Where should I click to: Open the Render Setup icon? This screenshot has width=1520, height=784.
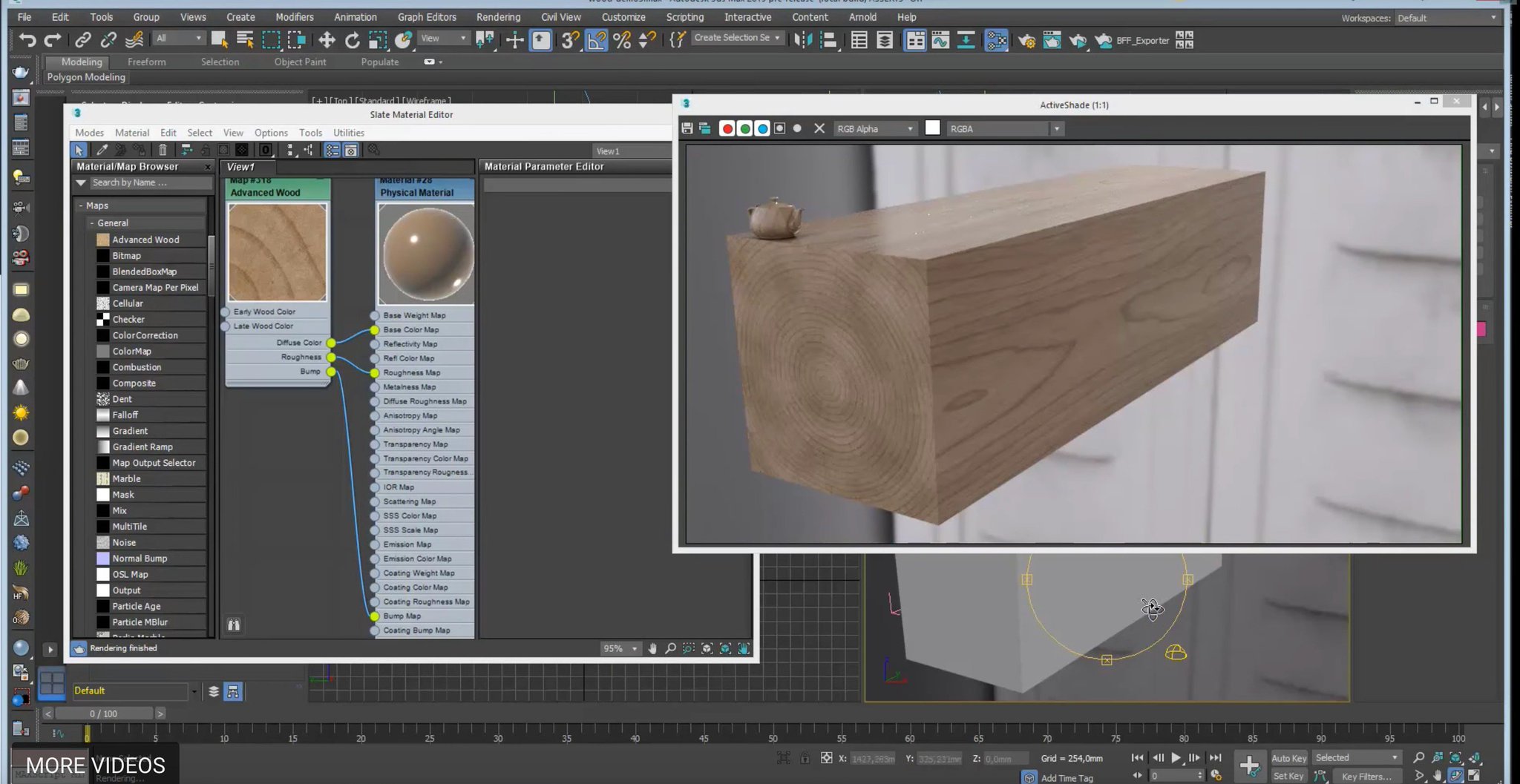[x=1027, y=40]
